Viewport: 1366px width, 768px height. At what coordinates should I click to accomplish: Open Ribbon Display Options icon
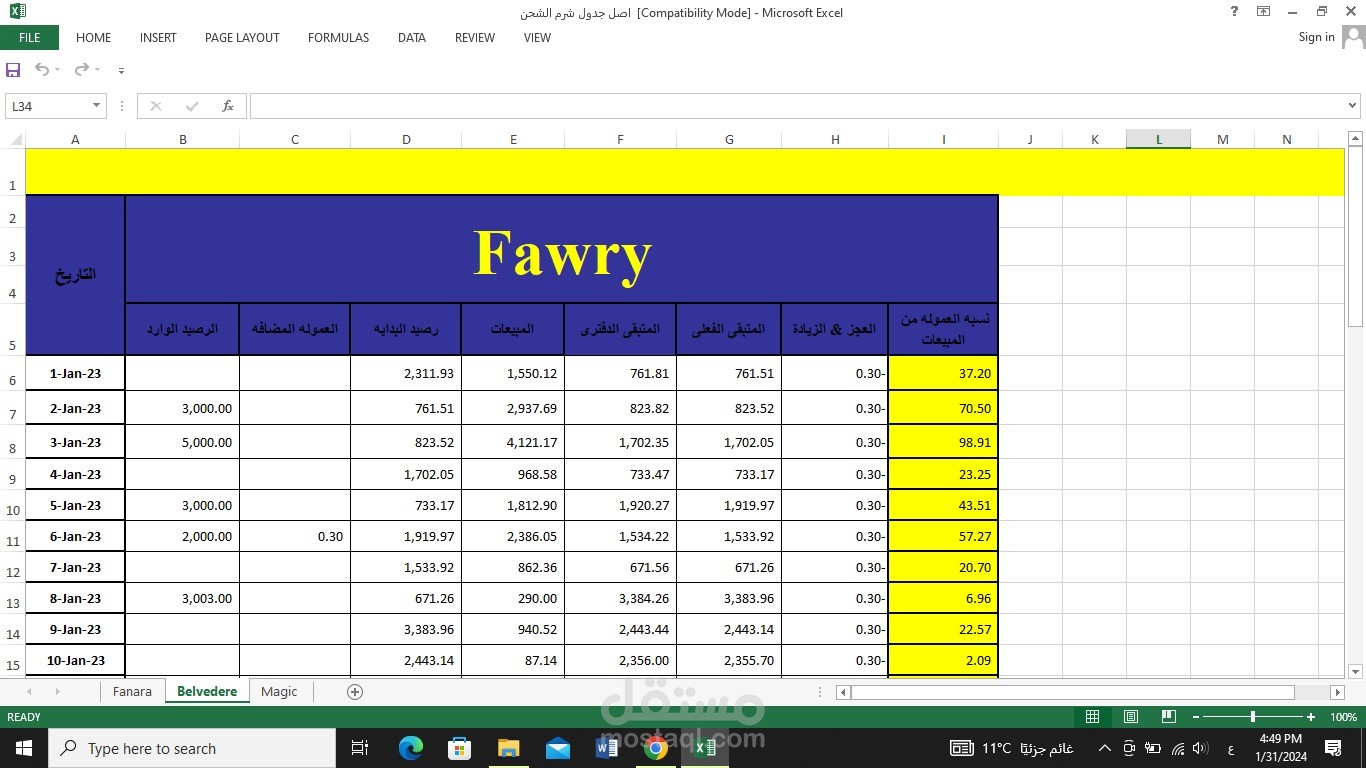pyautogui.click(x=1264, y=12)
